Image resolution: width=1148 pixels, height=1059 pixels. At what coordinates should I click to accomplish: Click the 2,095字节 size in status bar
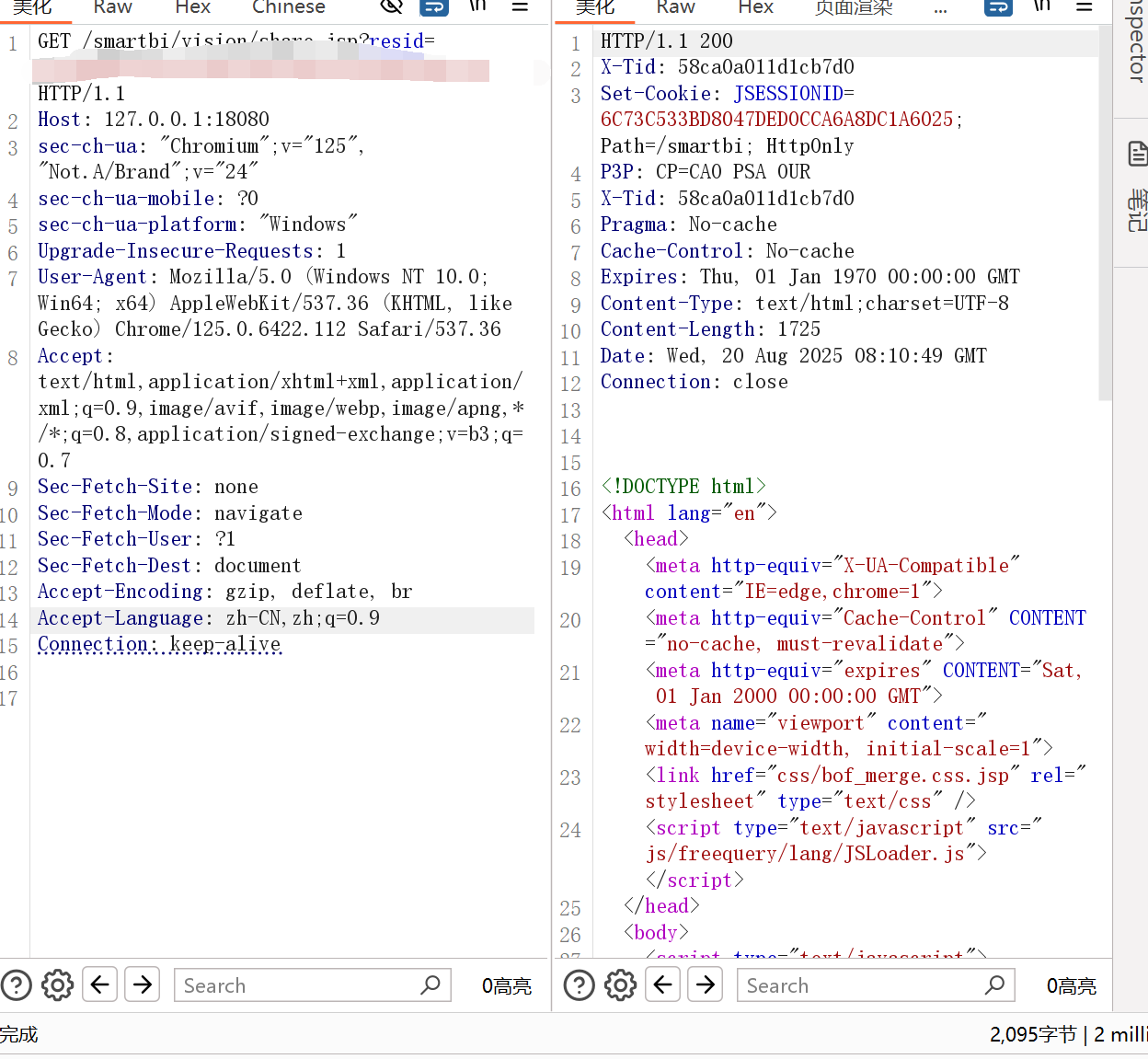click(1033, 1035)
